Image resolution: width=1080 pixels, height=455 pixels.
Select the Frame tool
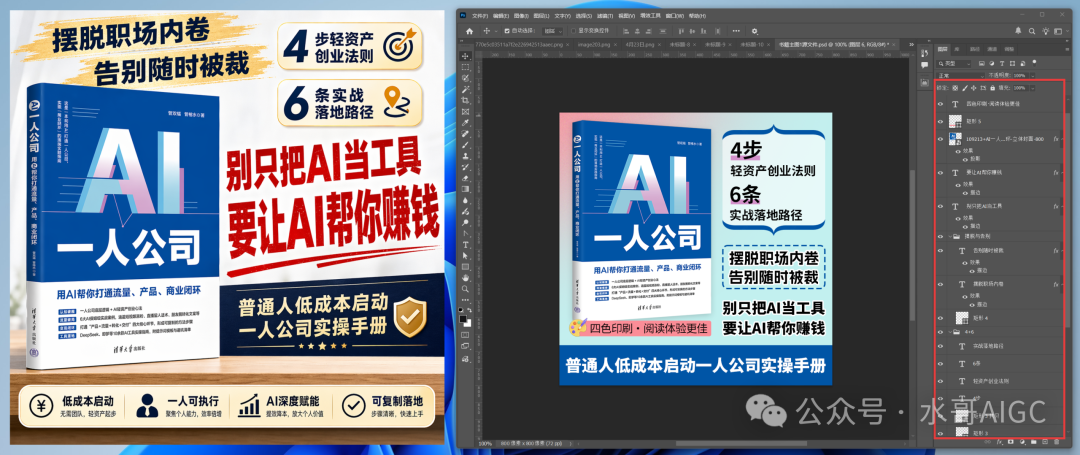465,112
